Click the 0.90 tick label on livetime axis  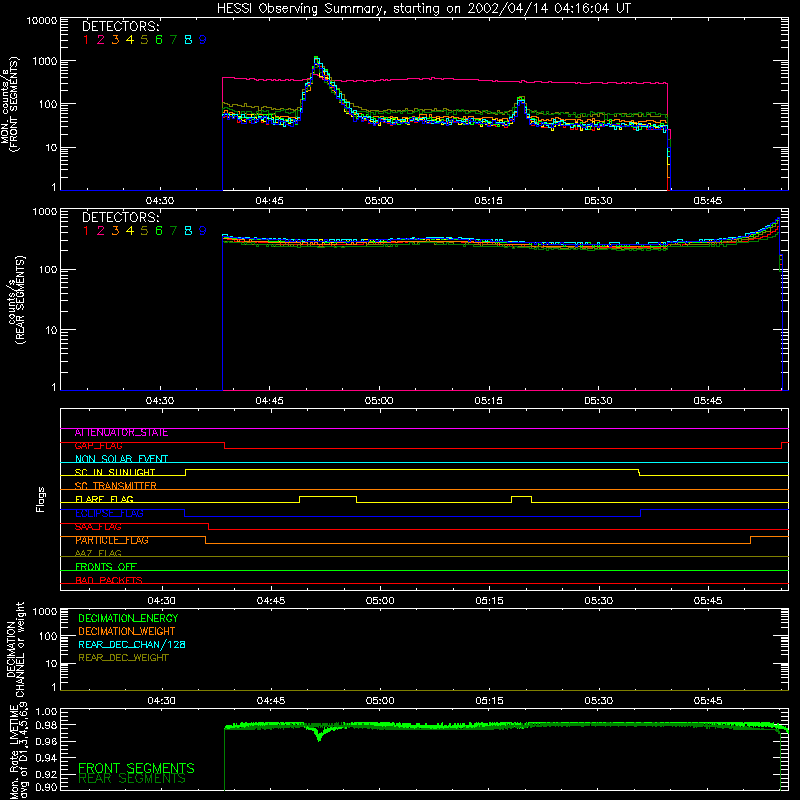point(46,787)
